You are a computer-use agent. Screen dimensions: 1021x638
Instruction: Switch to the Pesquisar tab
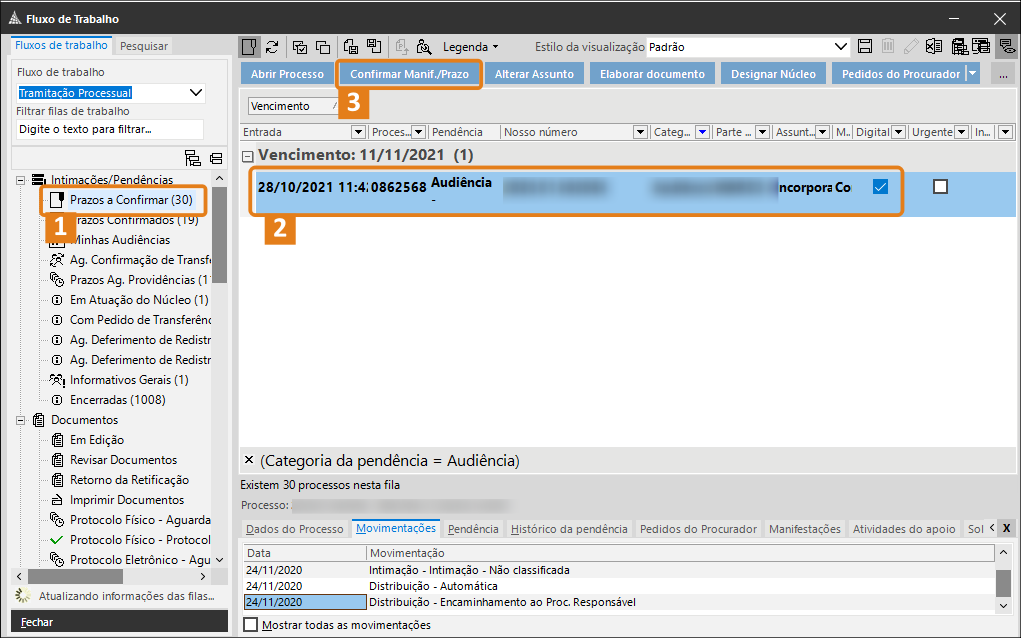click(x=144, y=46)
